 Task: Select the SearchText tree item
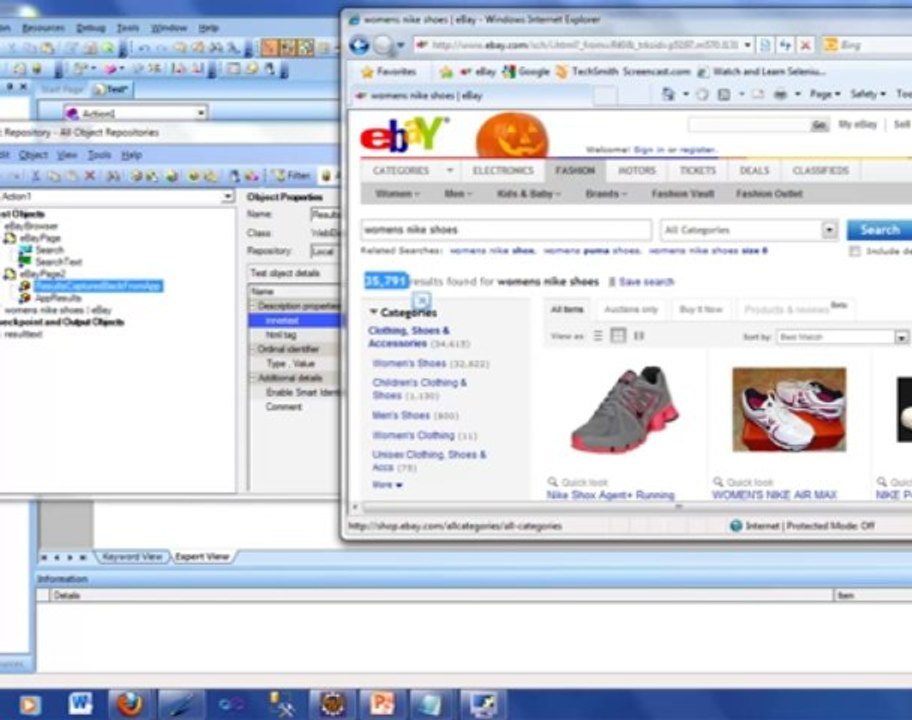(x=58, y=262)
